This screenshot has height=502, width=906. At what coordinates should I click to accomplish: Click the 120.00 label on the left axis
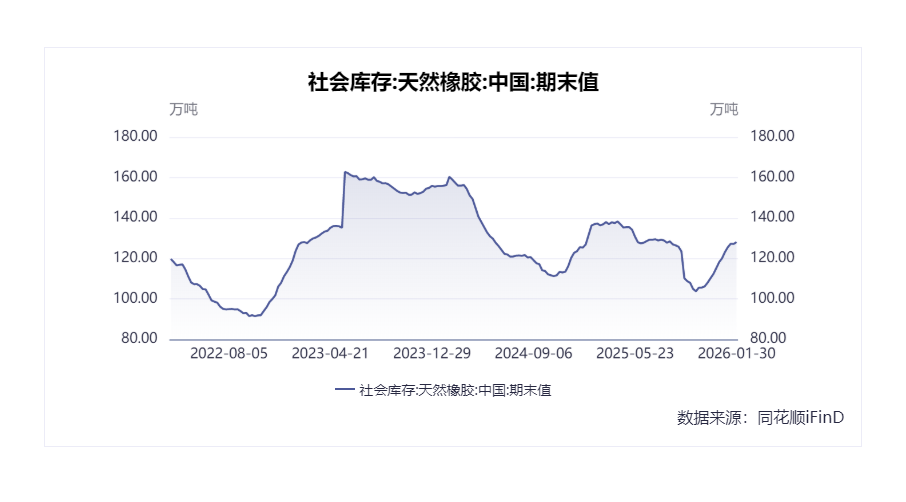pos(136,258)
